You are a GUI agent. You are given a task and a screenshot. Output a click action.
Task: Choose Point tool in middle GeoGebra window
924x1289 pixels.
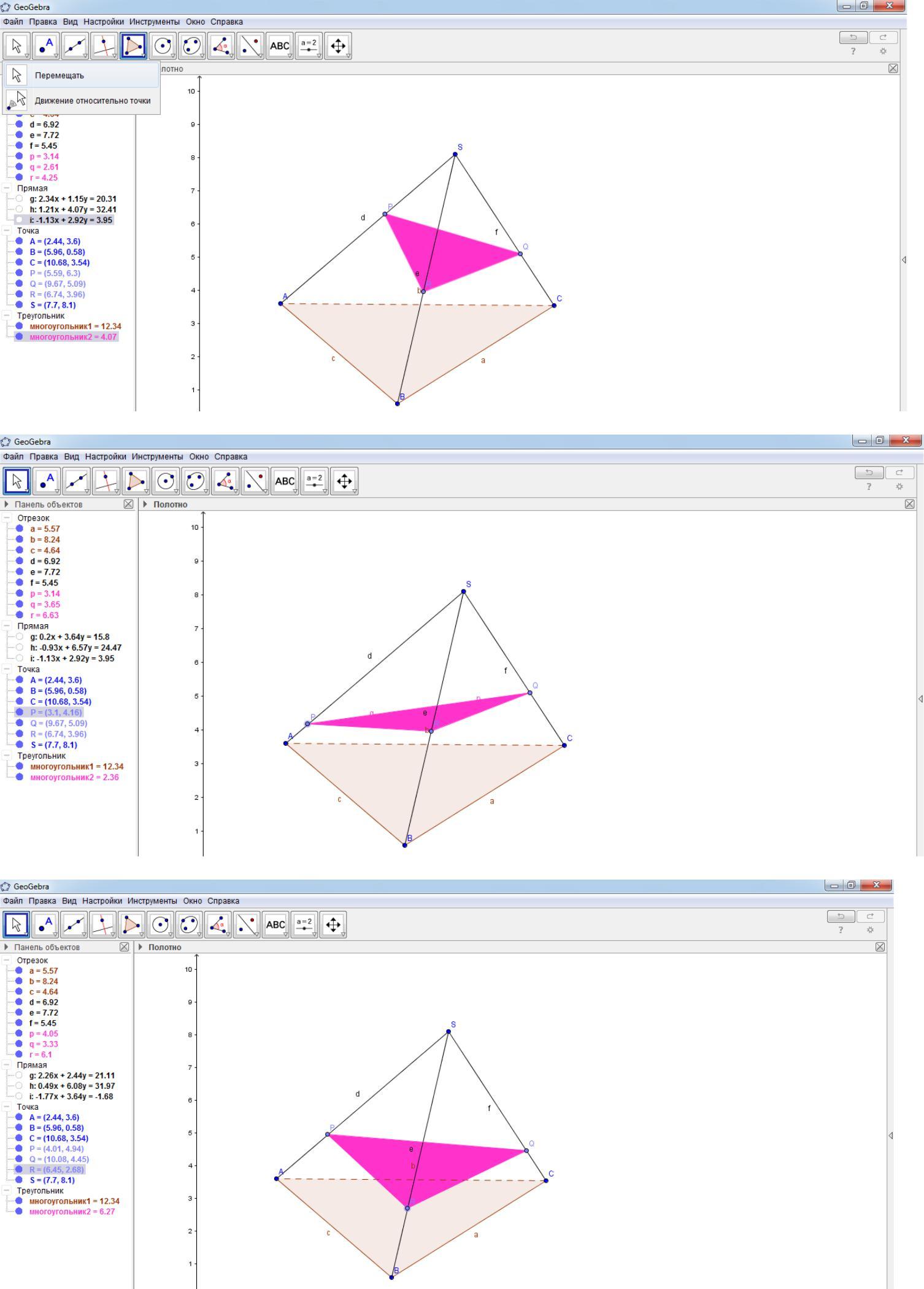pos(47,481)
